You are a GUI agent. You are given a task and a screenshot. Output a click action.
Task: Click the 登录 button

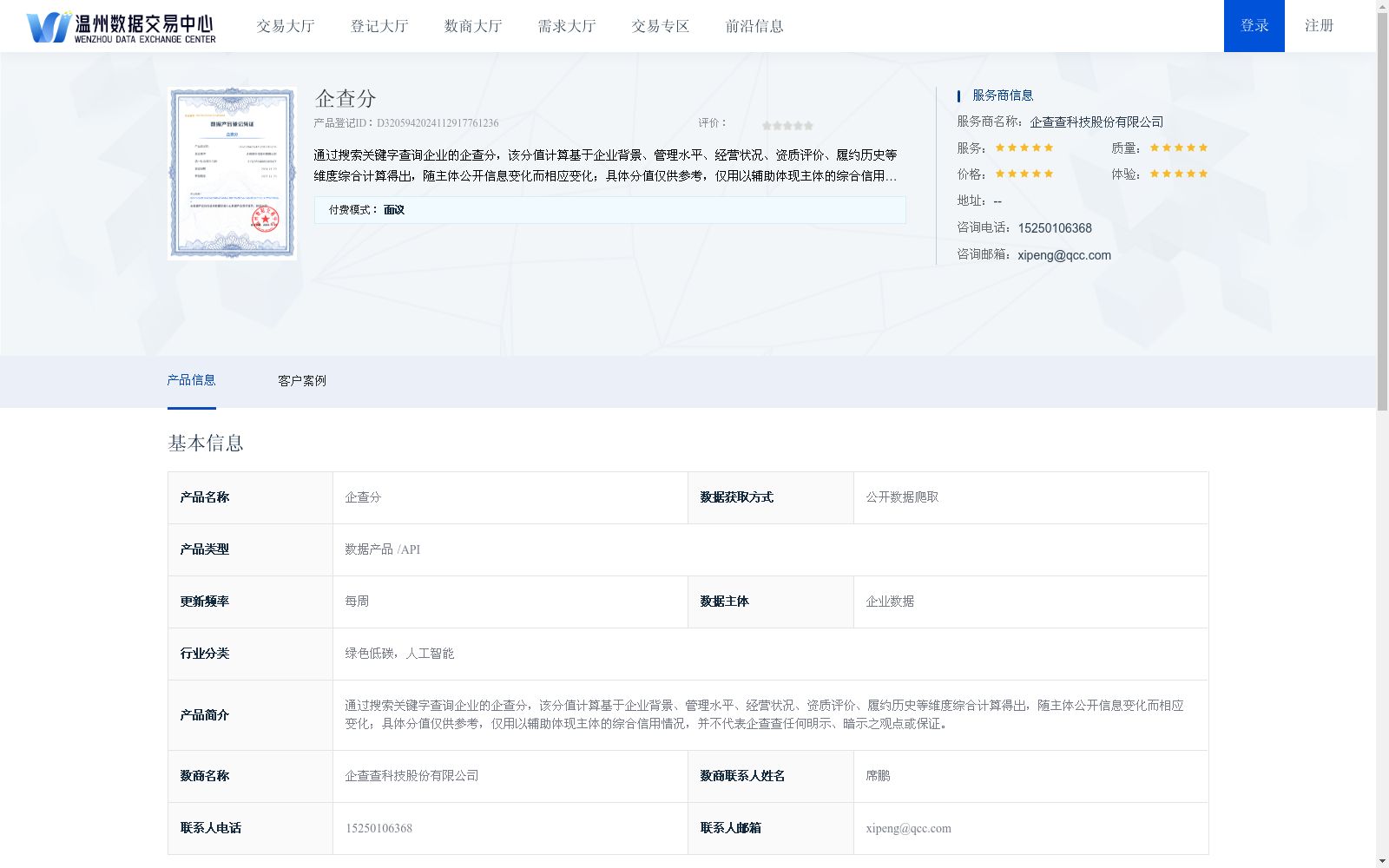pos(1254,26)
